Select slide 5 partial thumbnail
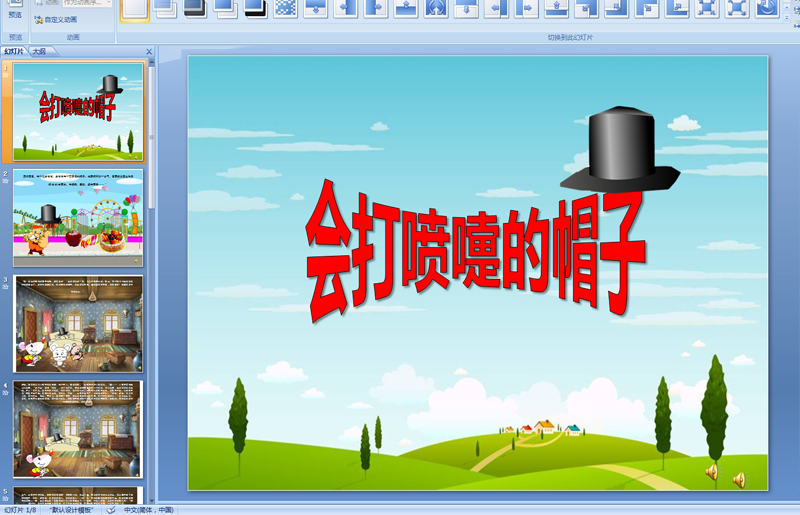800x515 pixels. click(x=78, y=495)
